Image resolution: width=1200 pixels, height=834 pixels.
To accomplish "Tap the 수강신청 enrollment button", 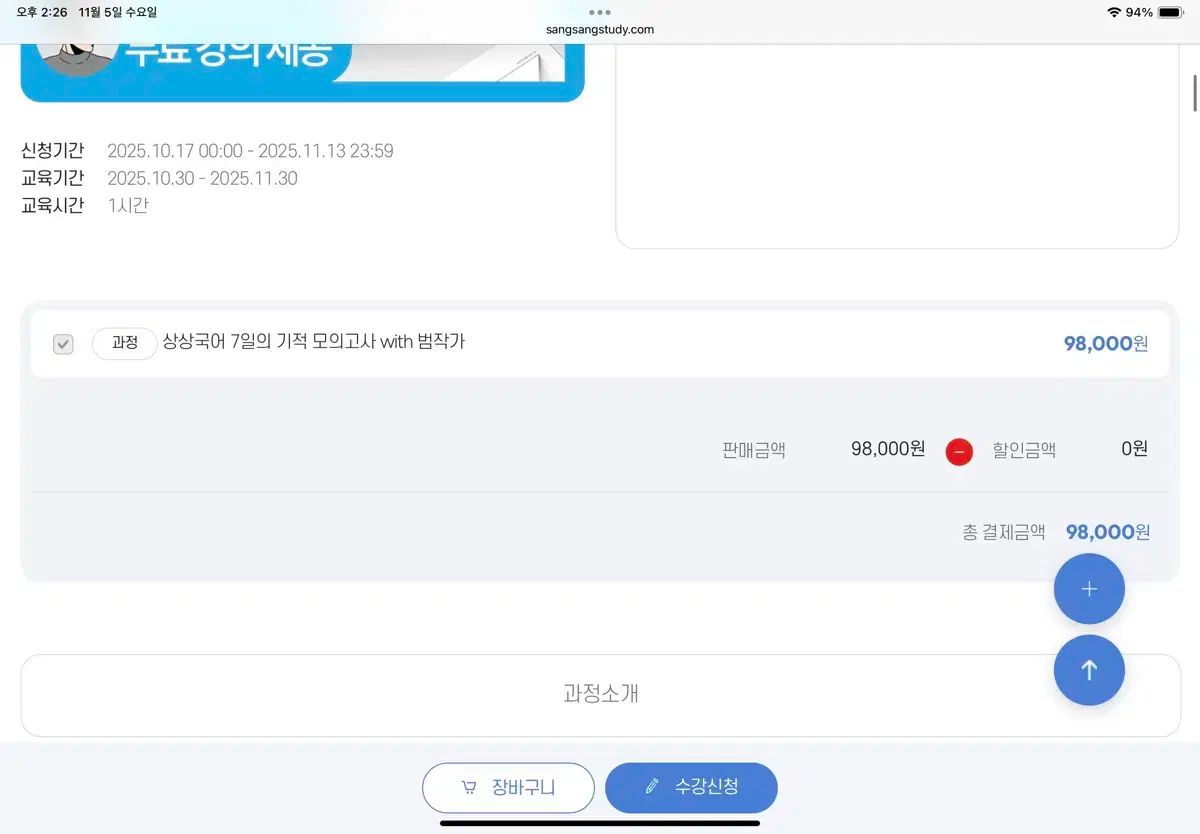I will [691, 787].
